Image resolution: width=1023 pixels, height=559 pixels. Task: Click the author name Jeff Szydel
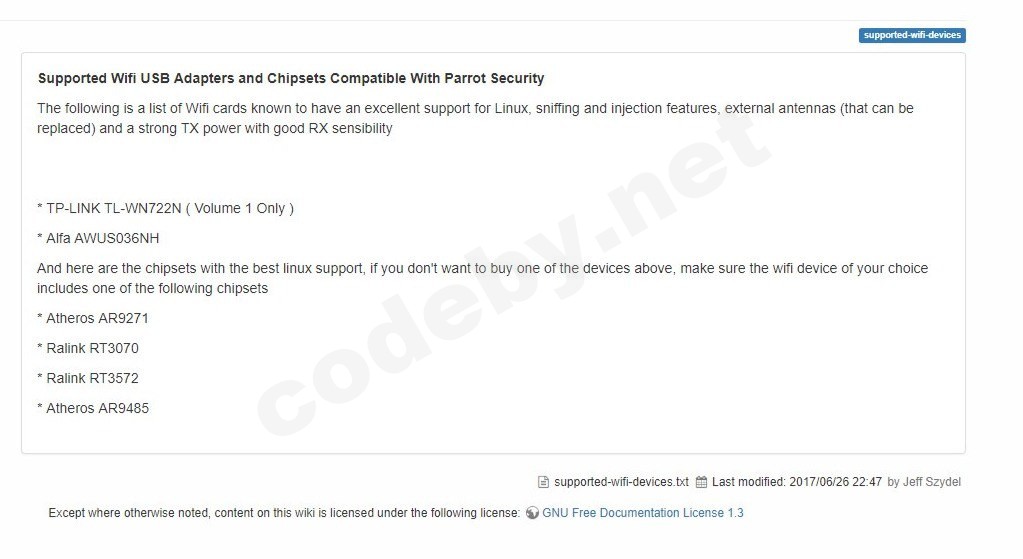point(931,482)
